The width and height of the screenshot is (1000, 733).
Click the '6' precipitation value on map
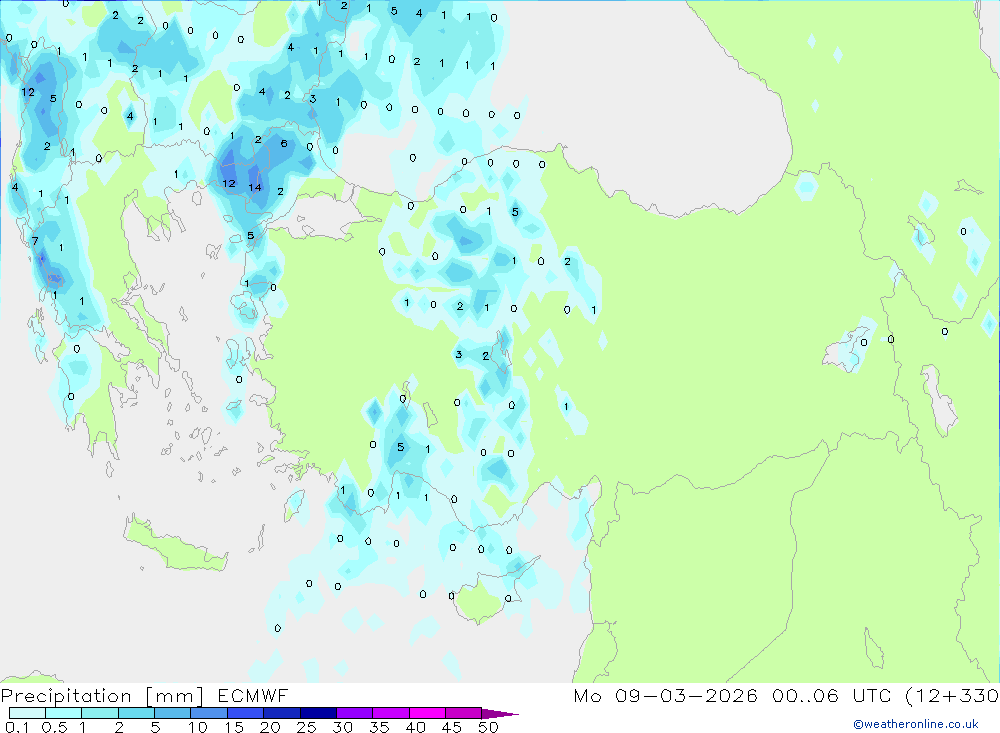point(284,144)
